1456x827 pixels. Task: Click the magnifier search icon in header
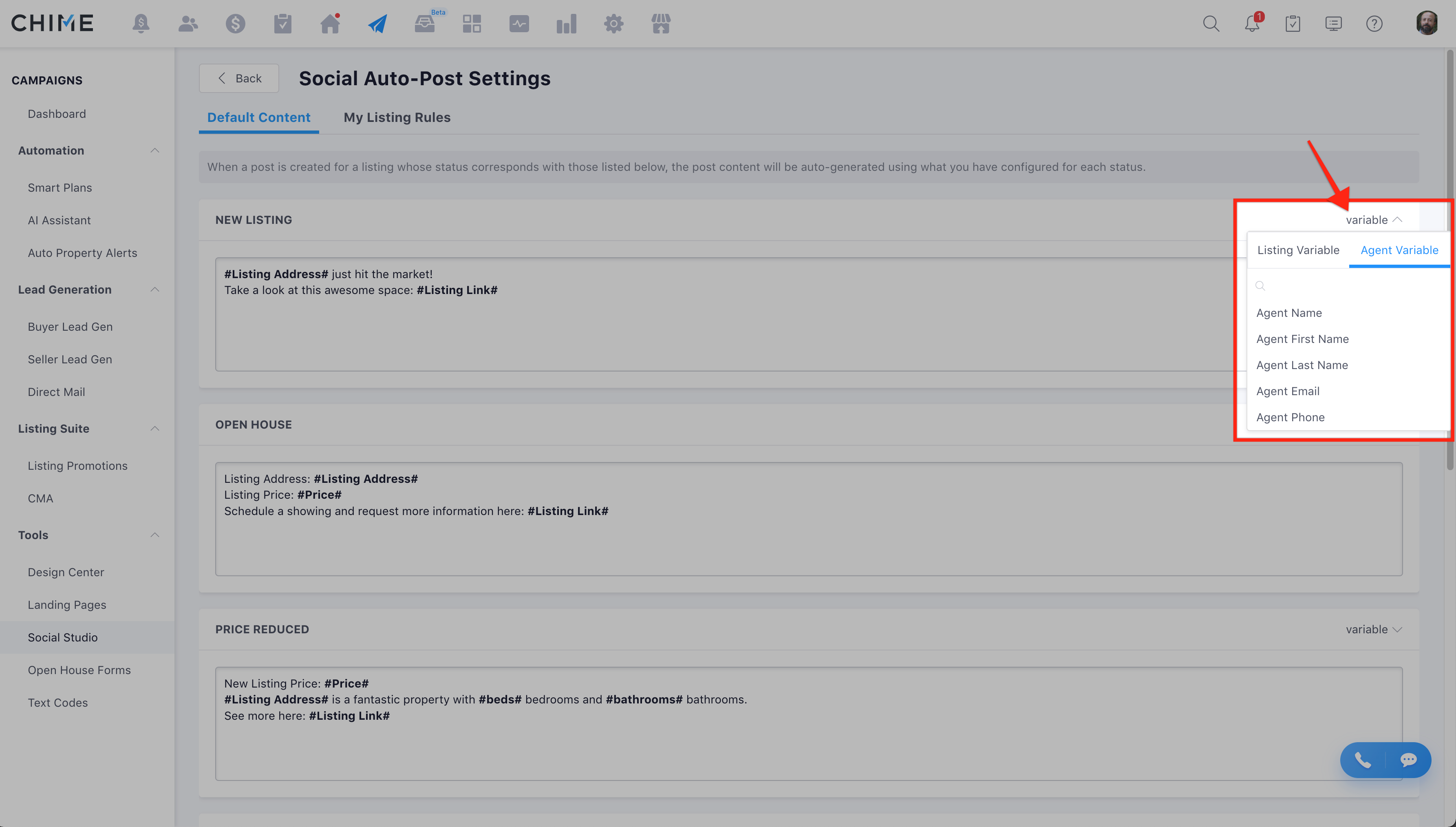tap(1211, 24)
